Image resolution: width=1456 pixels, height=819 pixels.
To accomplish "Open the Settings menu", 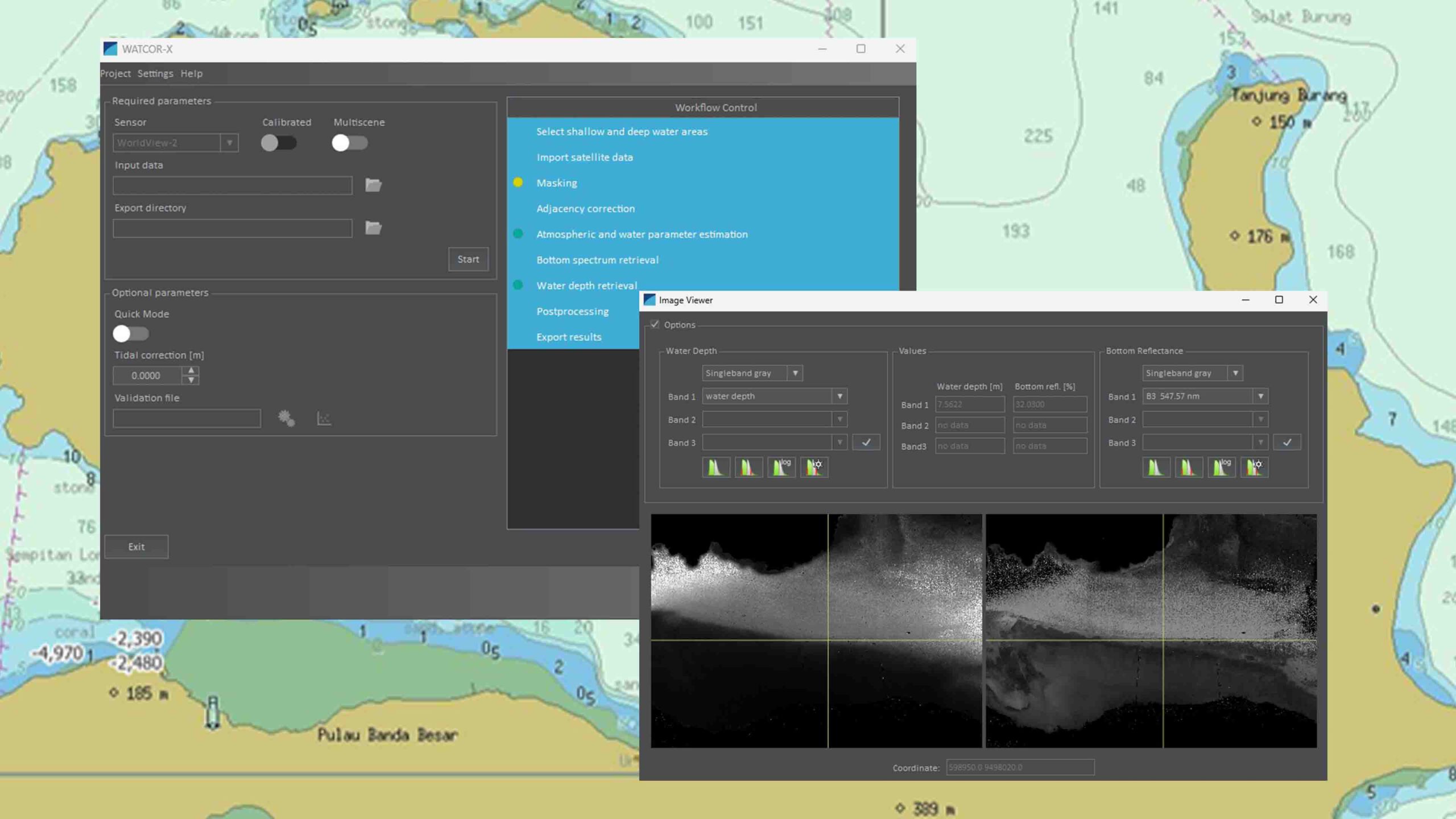I will (155, 73).
